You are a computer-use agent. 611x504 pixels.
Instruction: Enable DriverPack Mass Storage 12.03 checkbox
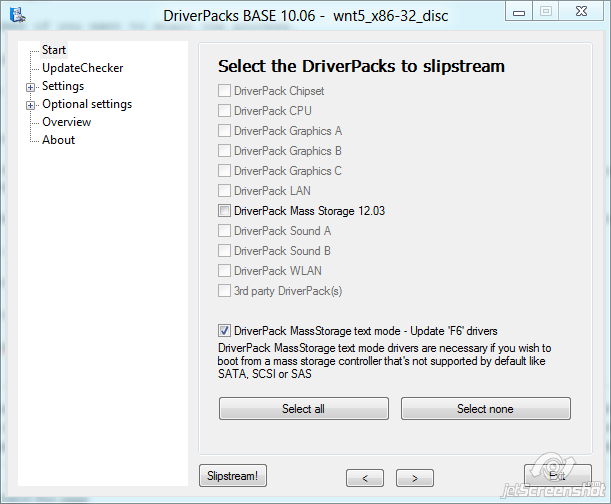[224, 211]
